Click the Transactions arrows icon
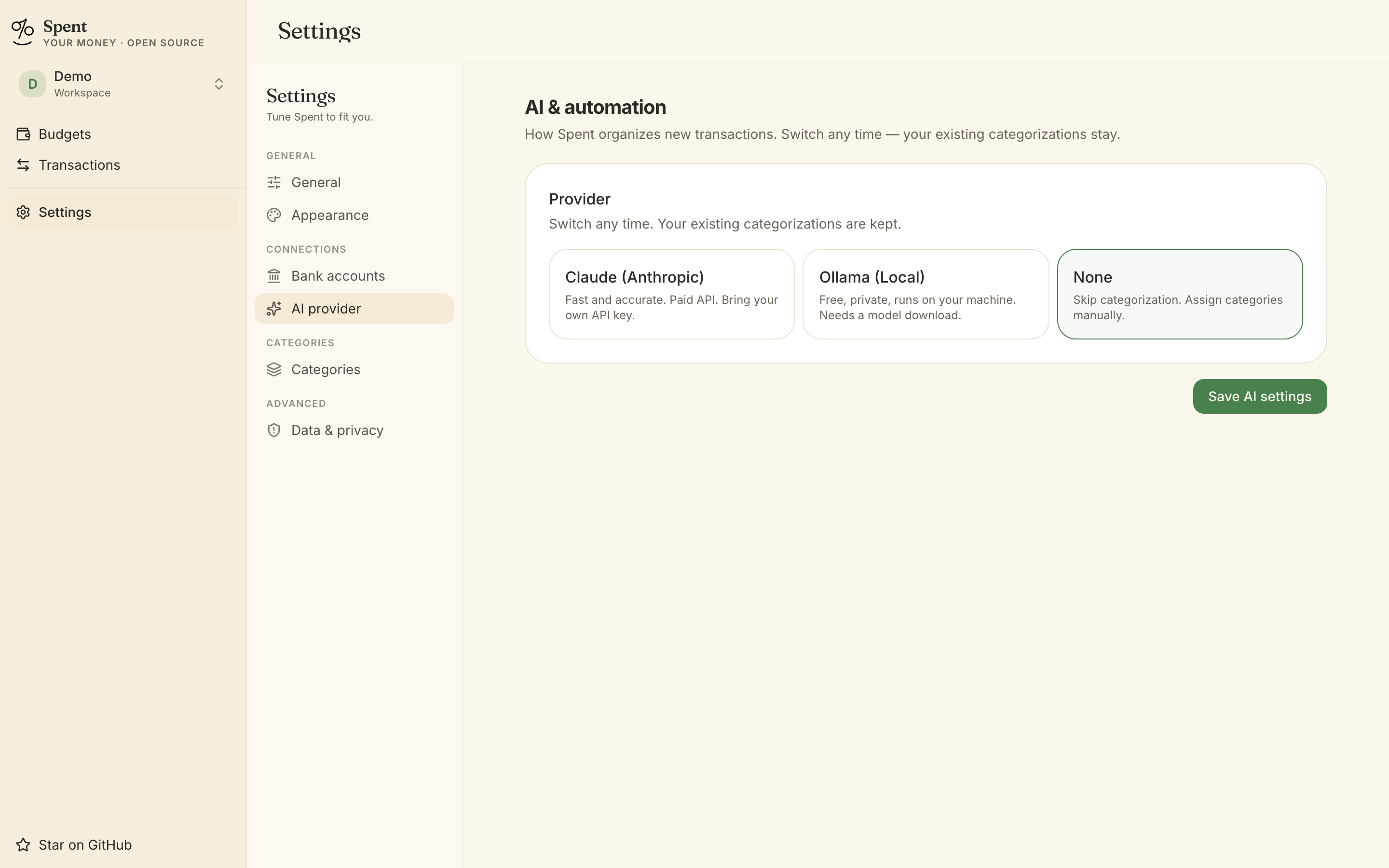 [23, 165]
